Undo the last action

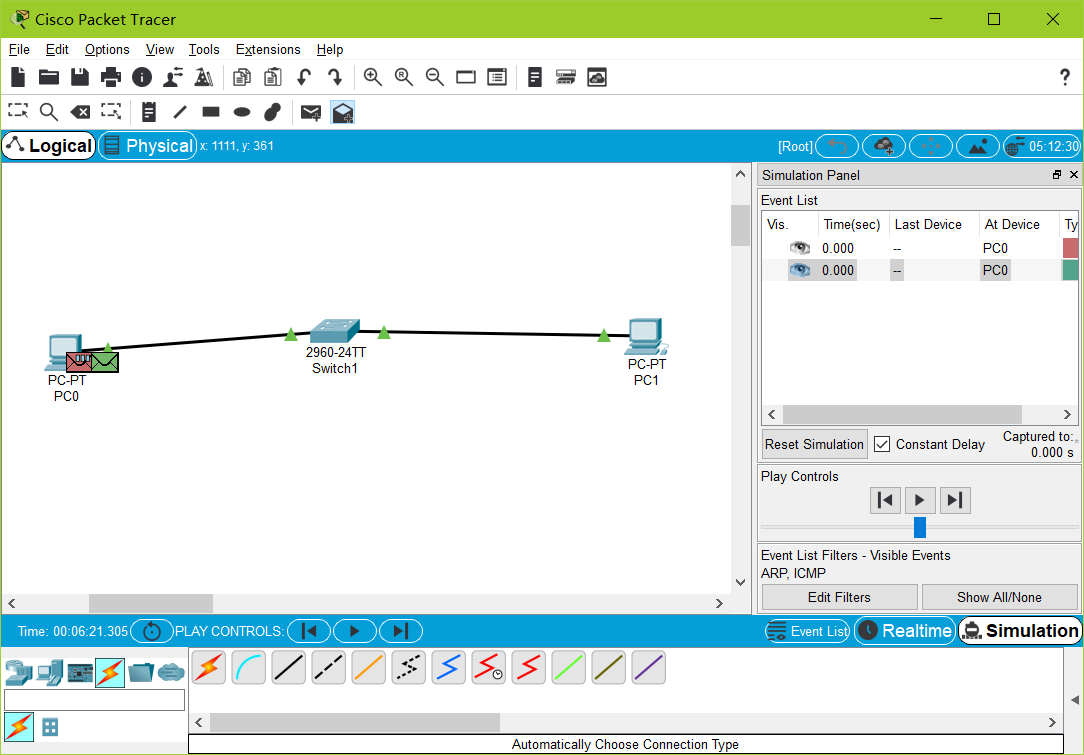click(x=303, y=77)
